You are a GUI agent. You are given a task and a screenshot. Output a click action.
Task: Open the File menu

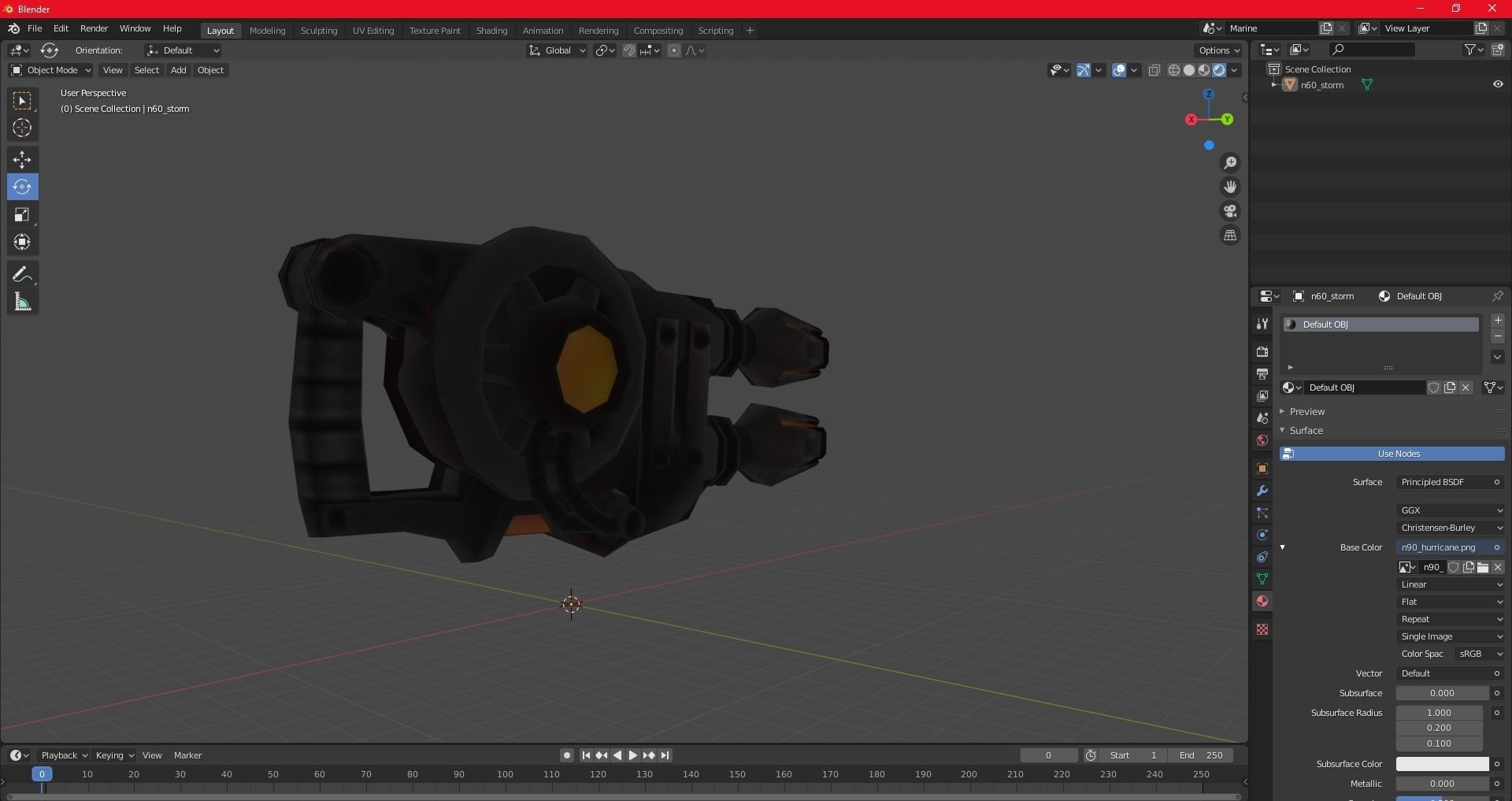35,28
